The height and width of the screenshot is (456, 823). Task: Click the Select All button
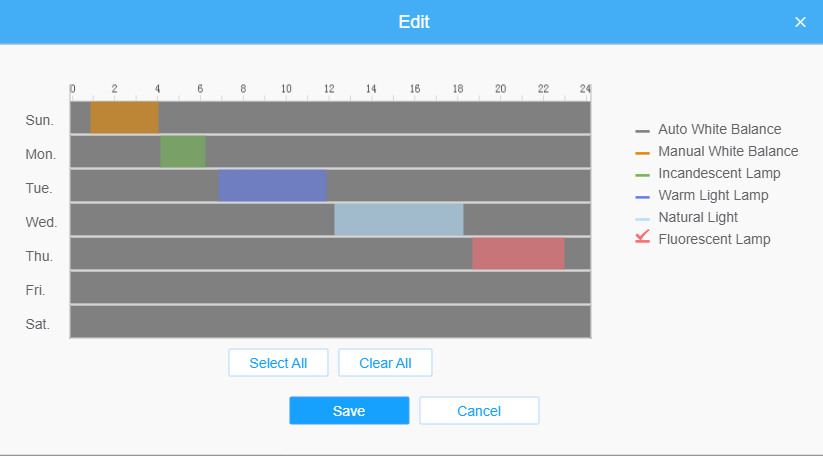click(278, 363)
